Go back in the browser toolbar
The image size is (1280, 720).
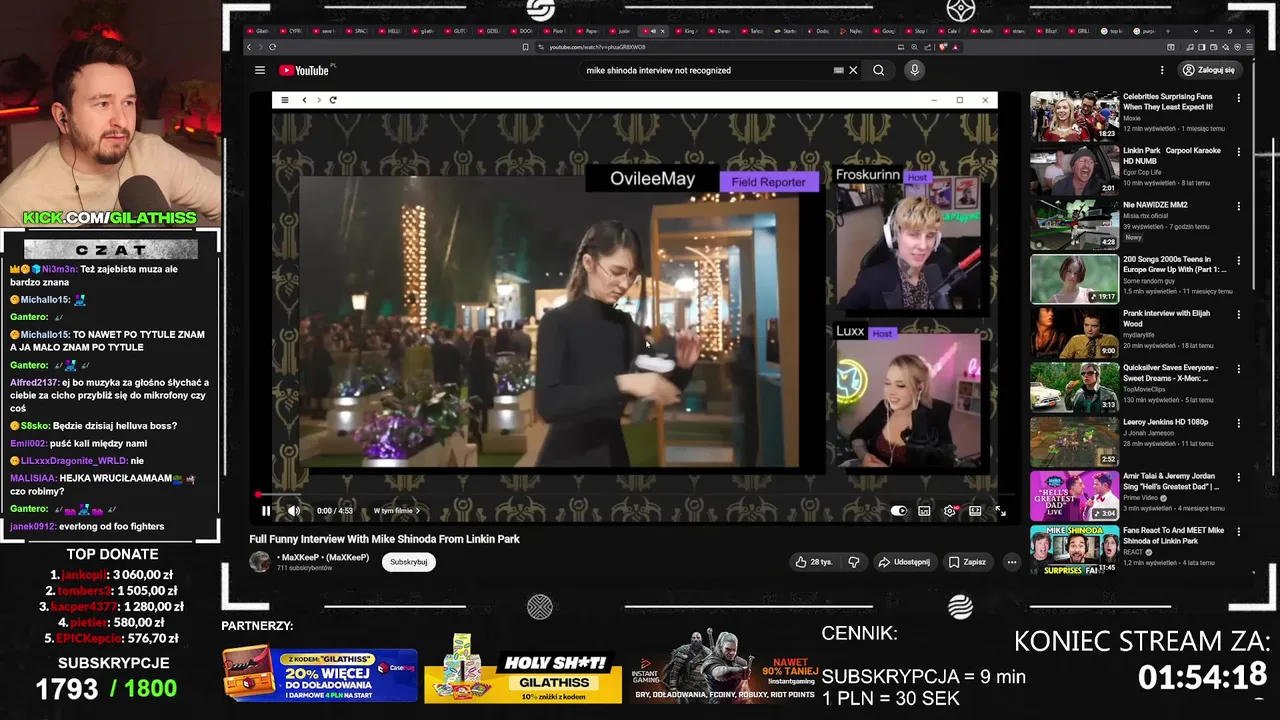[x=250, y=47]
